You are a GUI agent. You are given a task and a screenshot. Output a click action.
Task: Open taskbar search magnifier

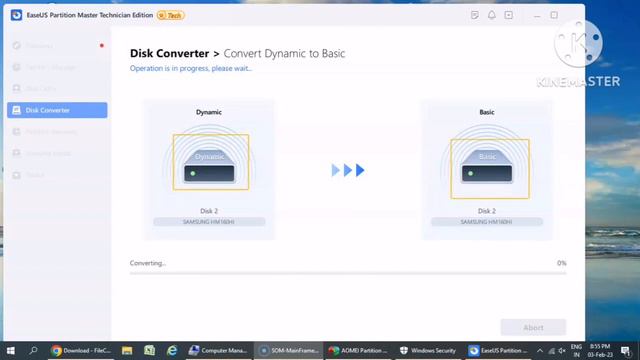[33, 351]
